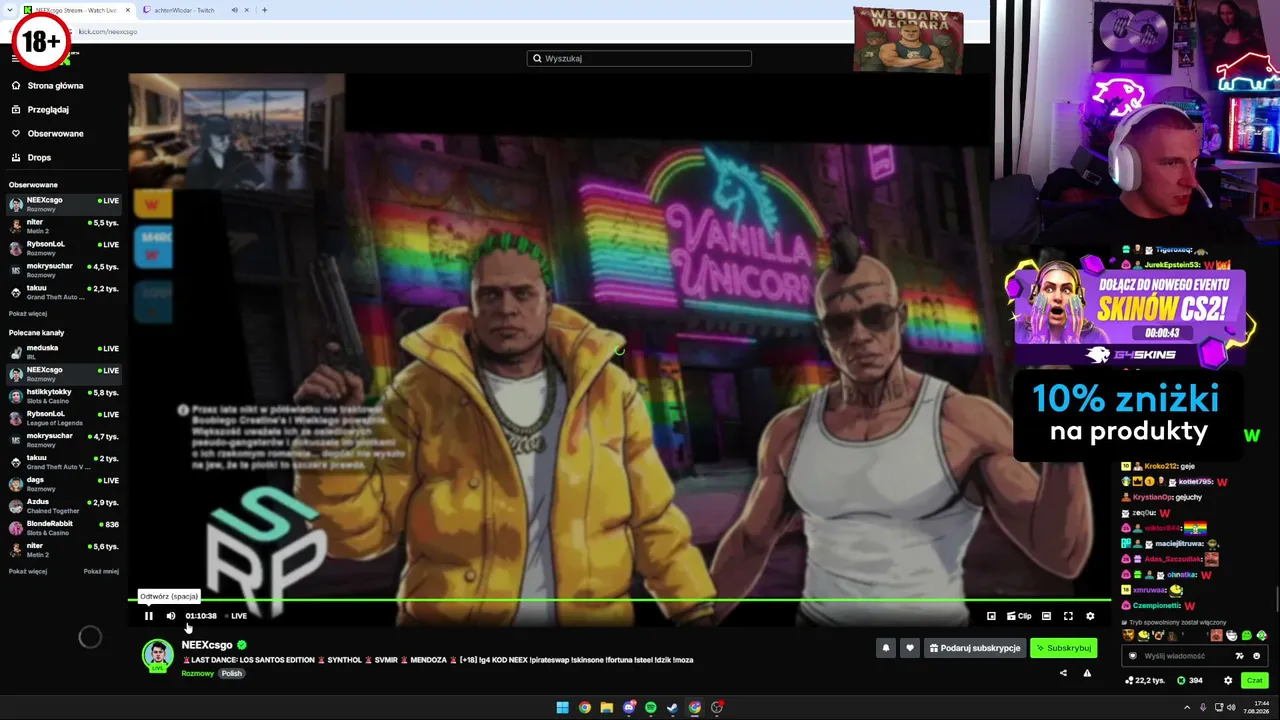Seek on the green video progress bar
1280x720 pixels.
[618, 600]
